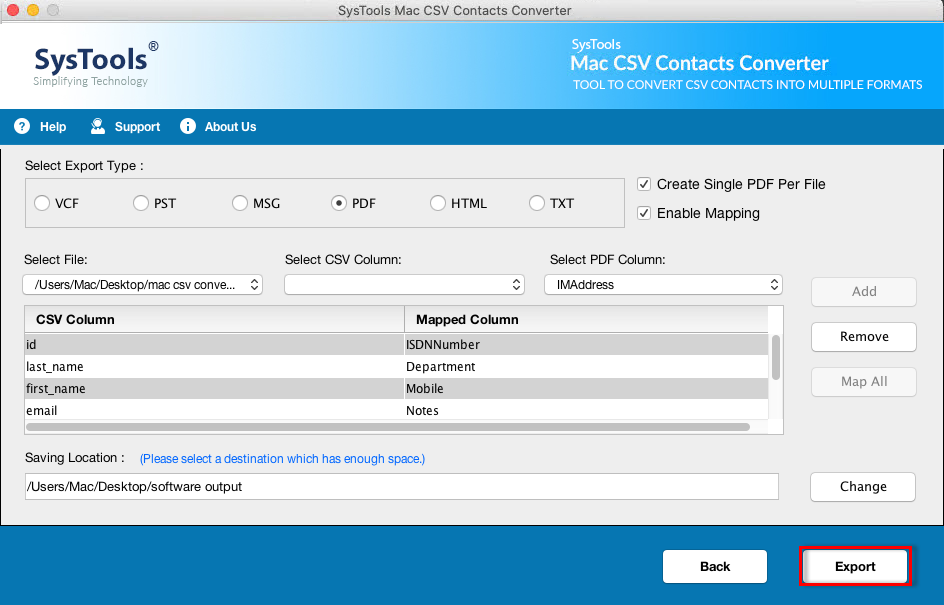Toggle Create Single PDF Per File checkbox
This screenshot has height=605, width=944.
pos(644,184)
